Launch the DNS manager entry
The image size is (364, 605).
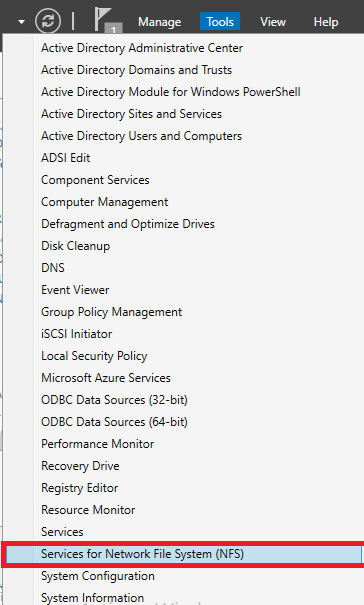click(53, 268)
